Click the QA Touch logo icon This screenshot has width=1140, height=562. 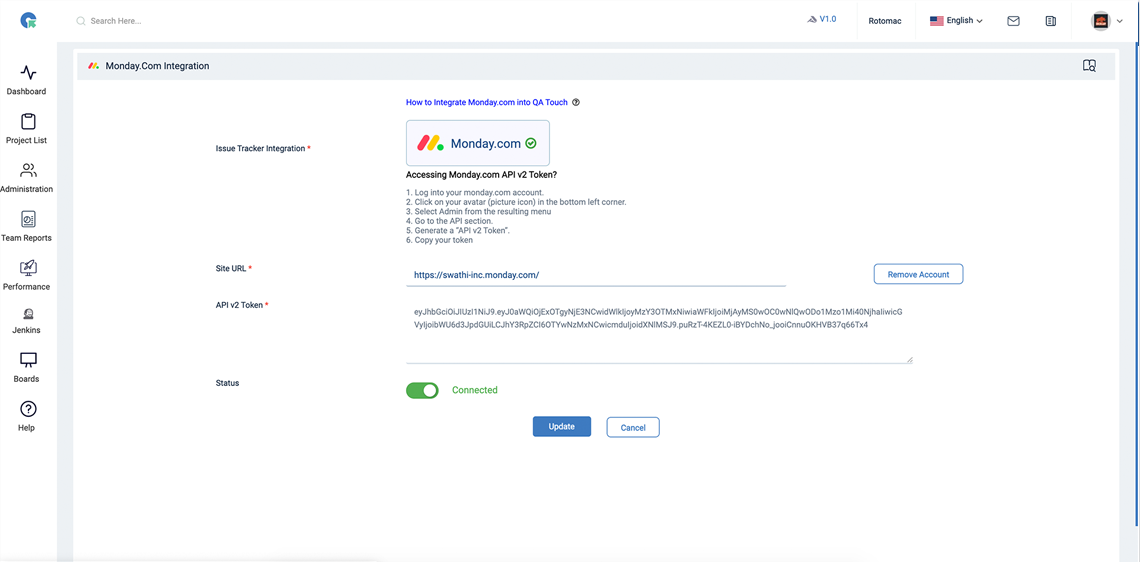(x=29, y=21)
